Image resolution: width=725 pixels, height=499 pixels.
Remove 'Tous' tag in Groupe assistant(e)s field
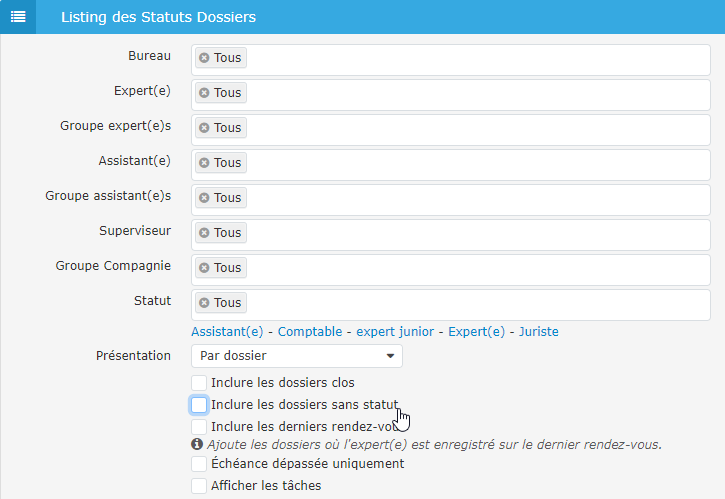tap(204, 198)
